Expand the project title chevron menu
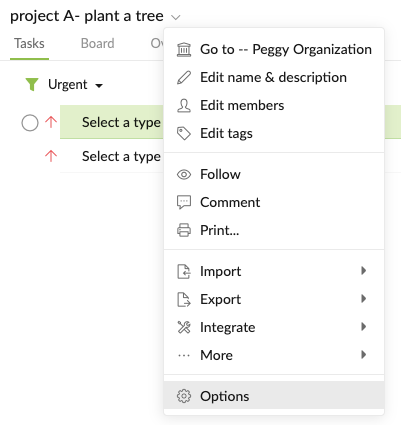Image resolution: width=401 pixels, height=425 pixels. (176, 17)
